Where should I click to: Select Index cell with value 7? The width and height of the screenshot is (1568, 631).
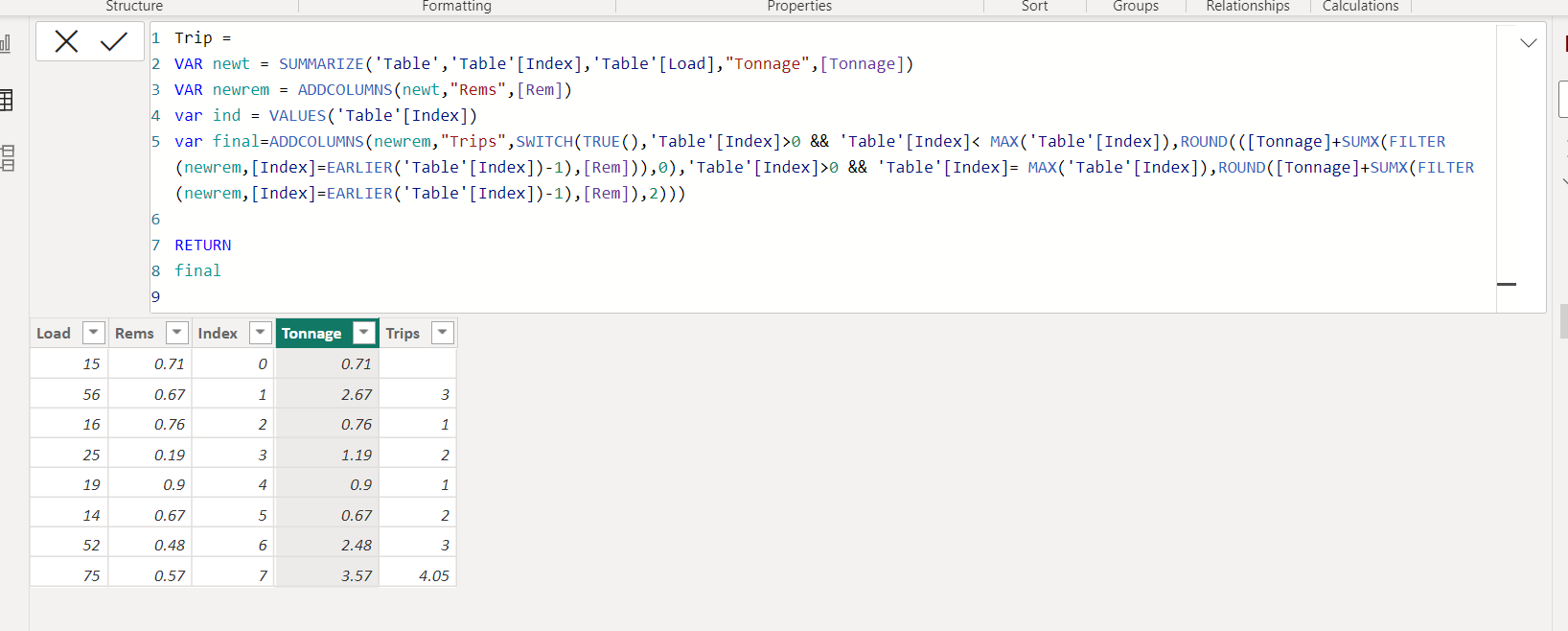pos(233,575)
